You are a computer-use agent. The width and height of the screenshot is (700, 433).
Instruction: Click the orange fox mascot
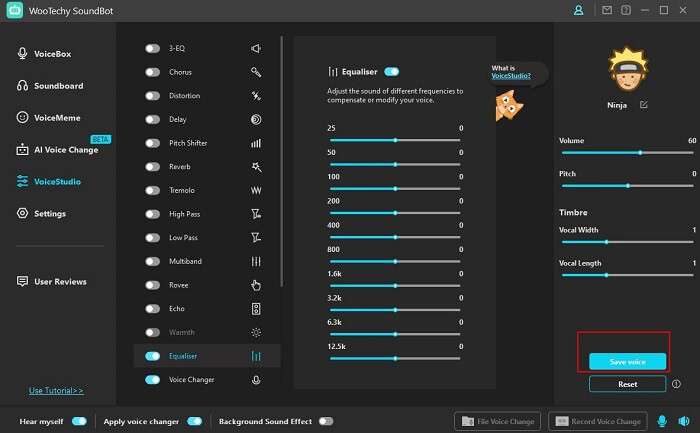(508, 105)
